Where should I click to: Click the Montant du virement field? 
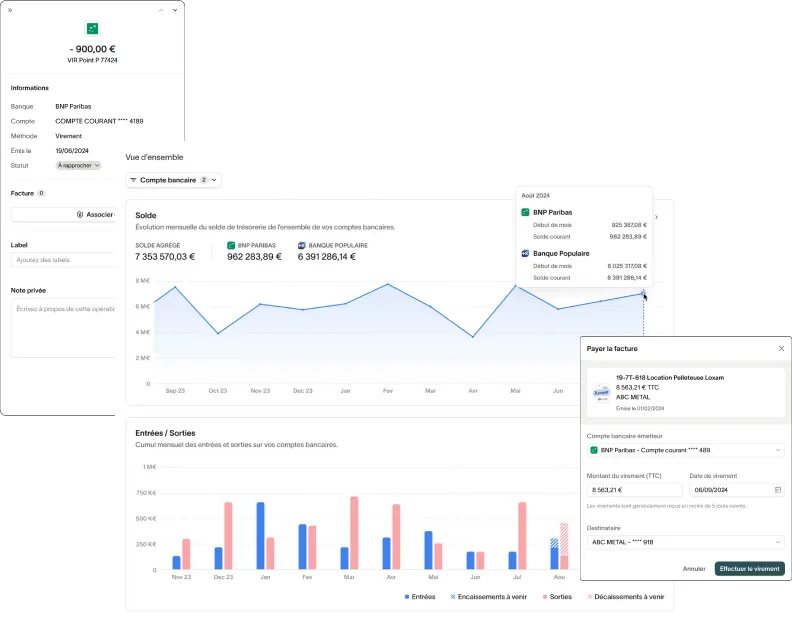634,490
